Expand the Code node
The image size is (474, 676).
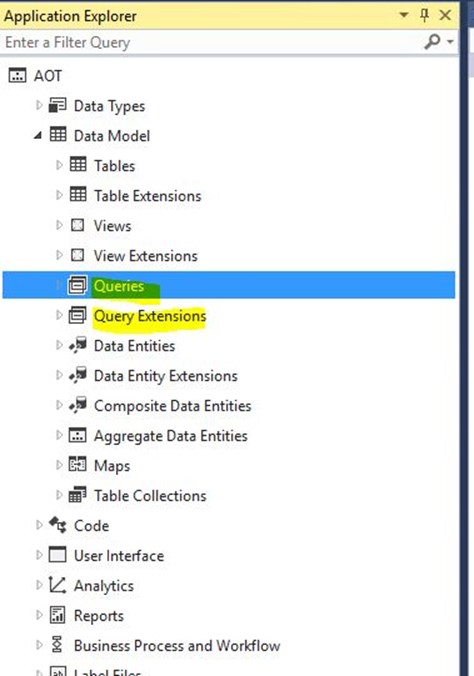coord(39,525)
